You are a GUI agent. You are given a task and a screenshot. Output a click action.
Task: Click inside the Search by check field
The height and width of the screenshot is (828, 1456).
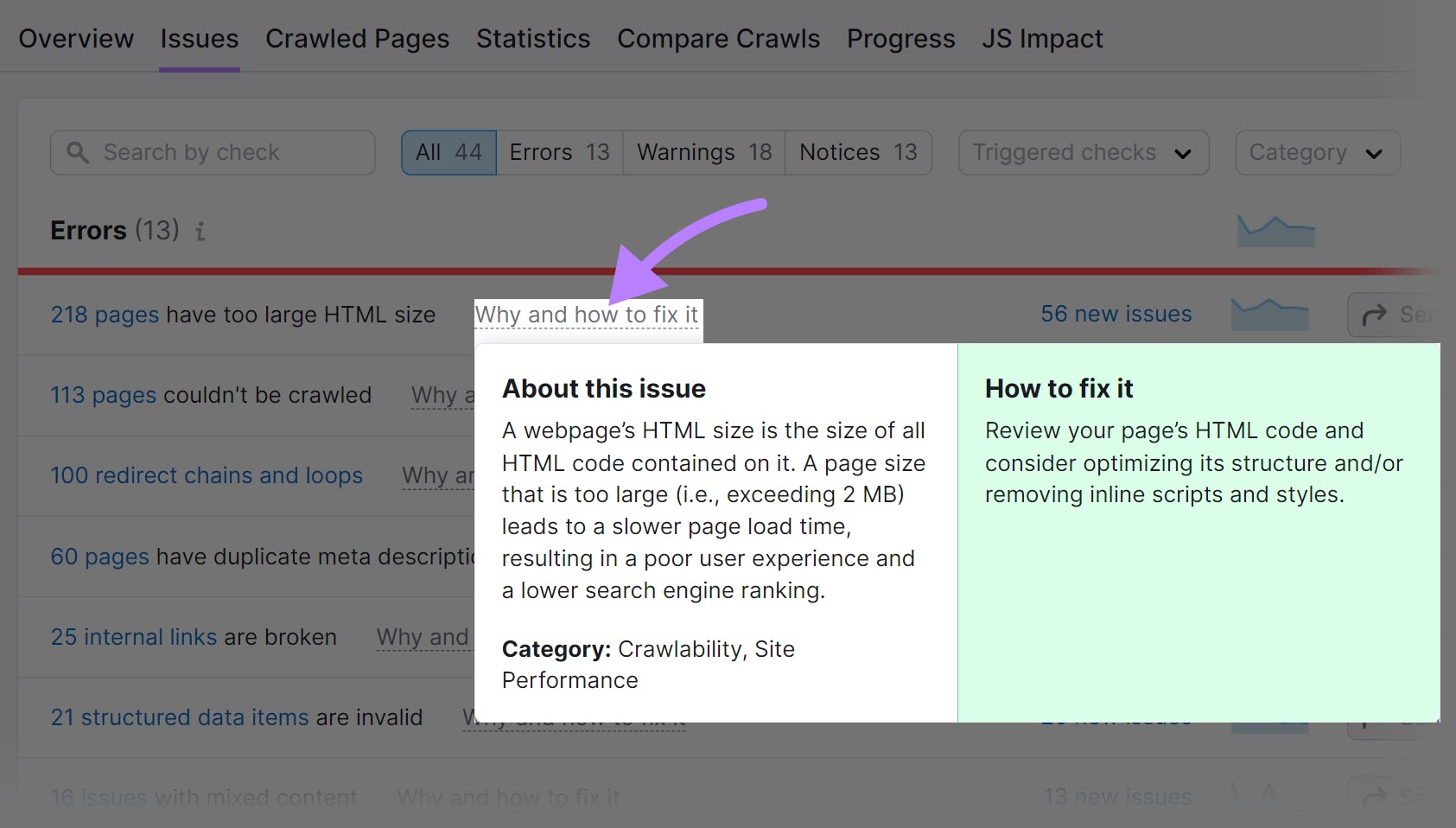click(212, 152)
